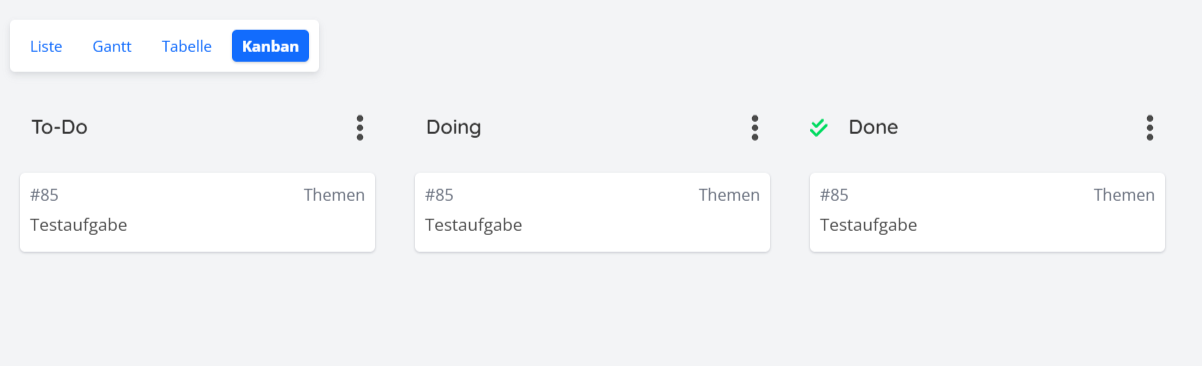Click task number #85 in To-Do card
Viewport: 1202px width, 366px height.
pos(44,195)
